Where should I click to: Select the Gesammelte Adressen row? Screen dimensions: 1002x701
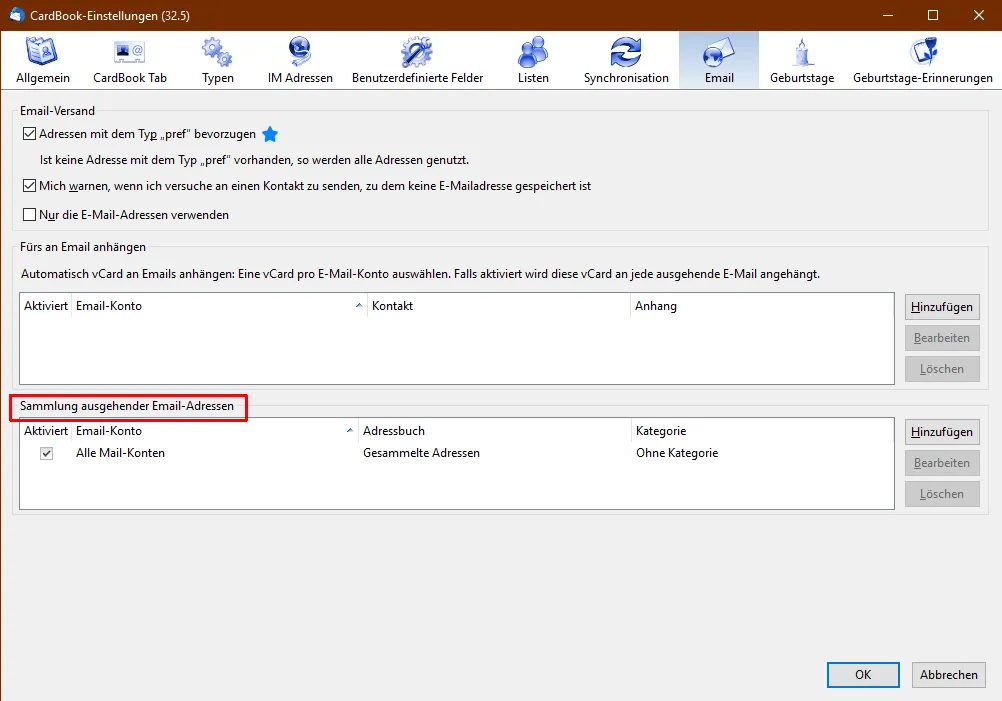pos(456,453)
